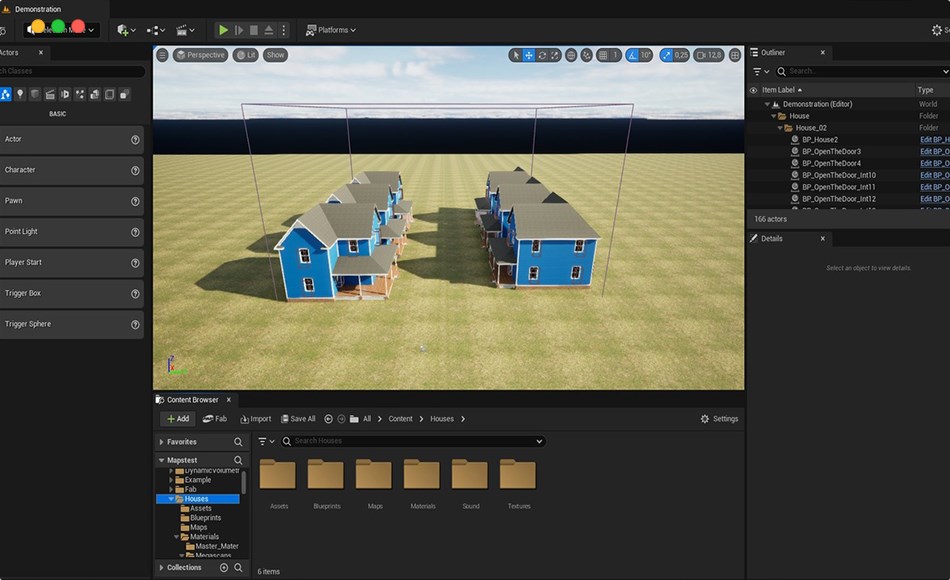Open the Lights category in Place Actors

point(19,94)
